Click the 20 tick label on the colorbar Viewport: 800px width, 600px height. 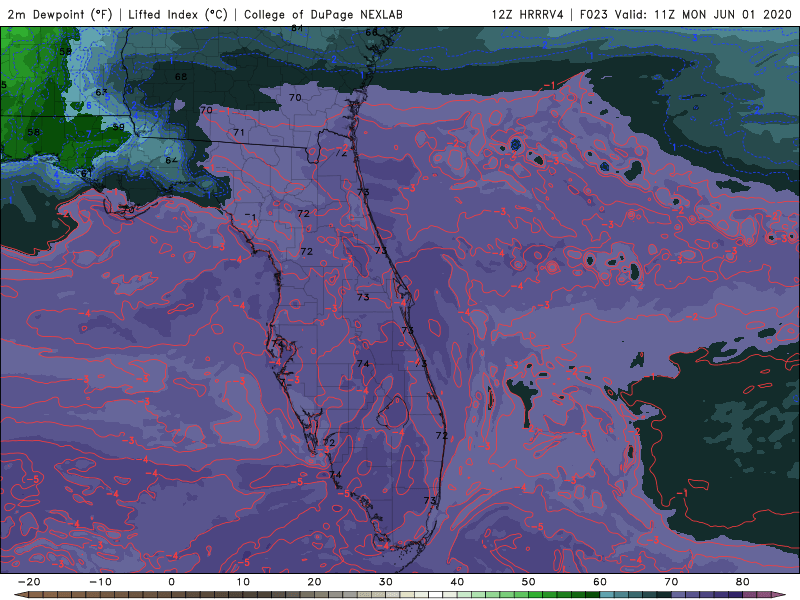pos(314,582)
